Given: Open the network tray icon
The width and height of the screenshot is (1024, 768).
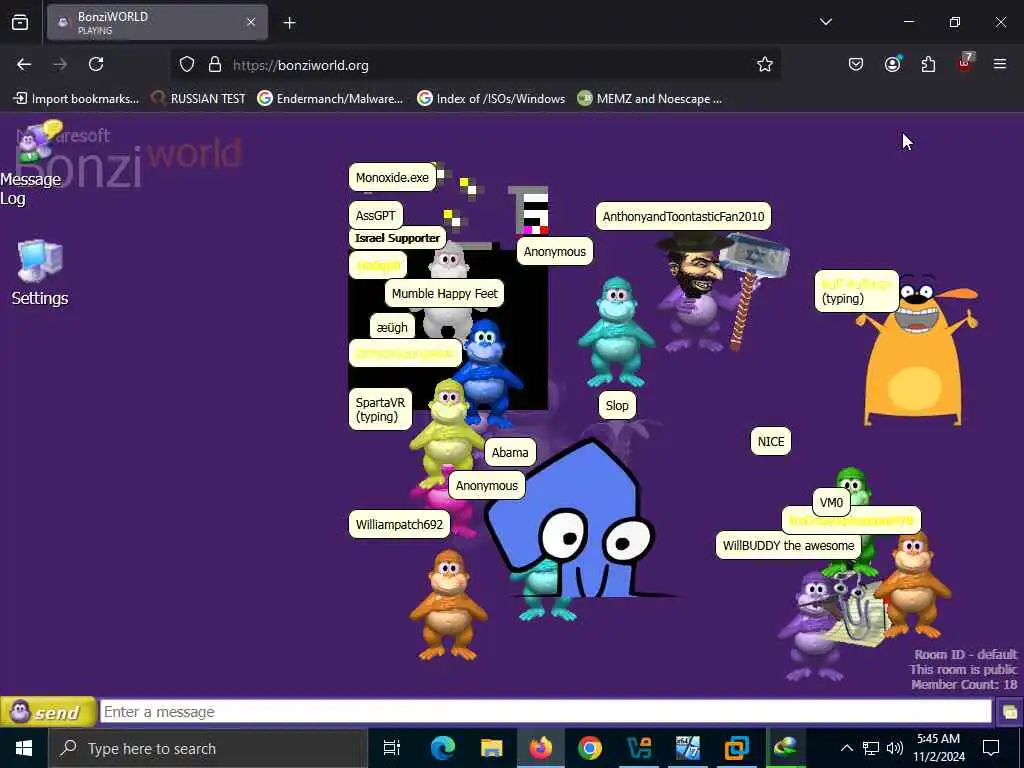Looking at the screenshot, I should point(871,748).
